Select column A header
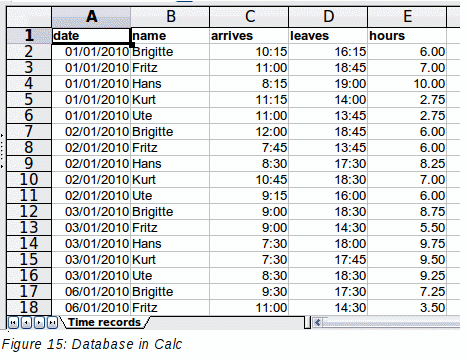The width and height of the screenshot is (467, 363). click(91, 17)
